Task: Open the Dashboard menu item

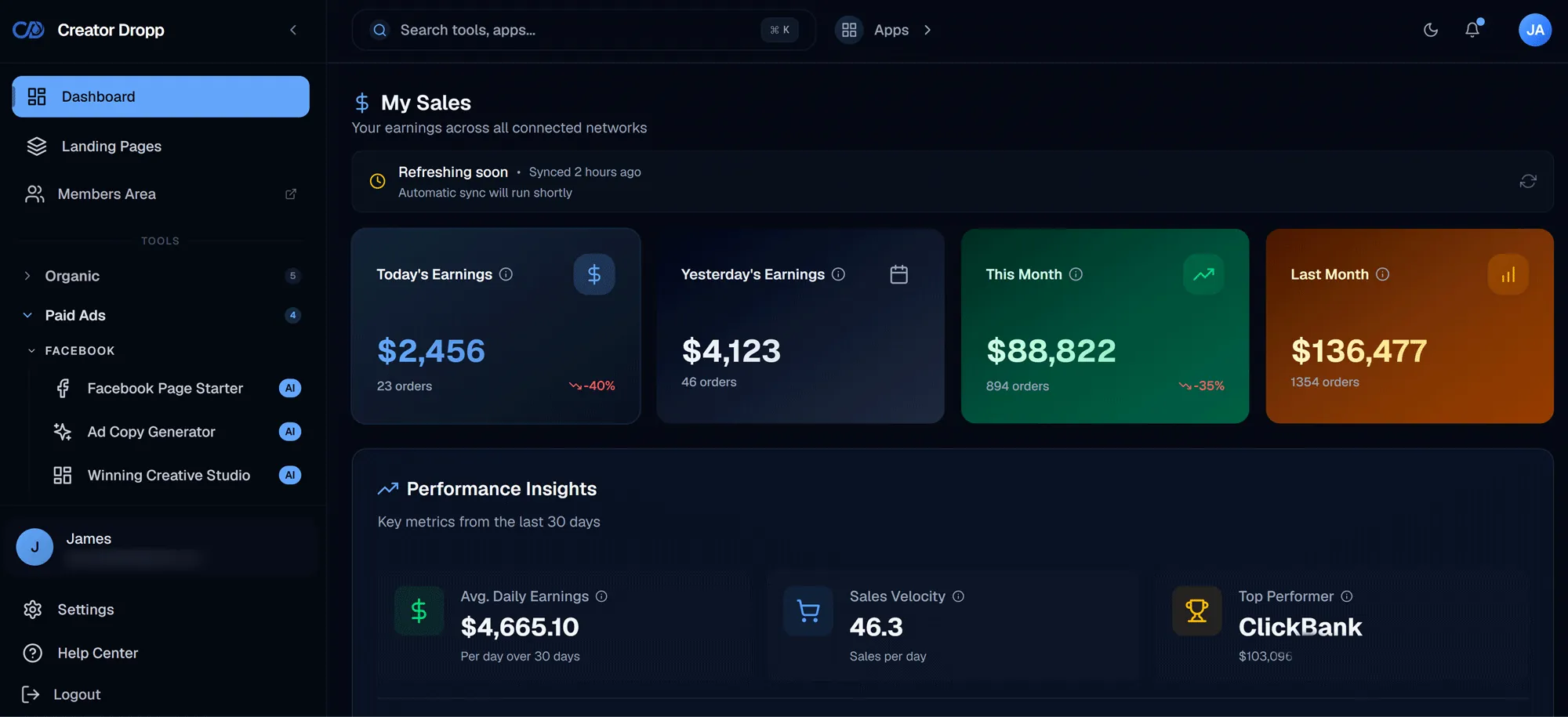Action: point(161,96)
